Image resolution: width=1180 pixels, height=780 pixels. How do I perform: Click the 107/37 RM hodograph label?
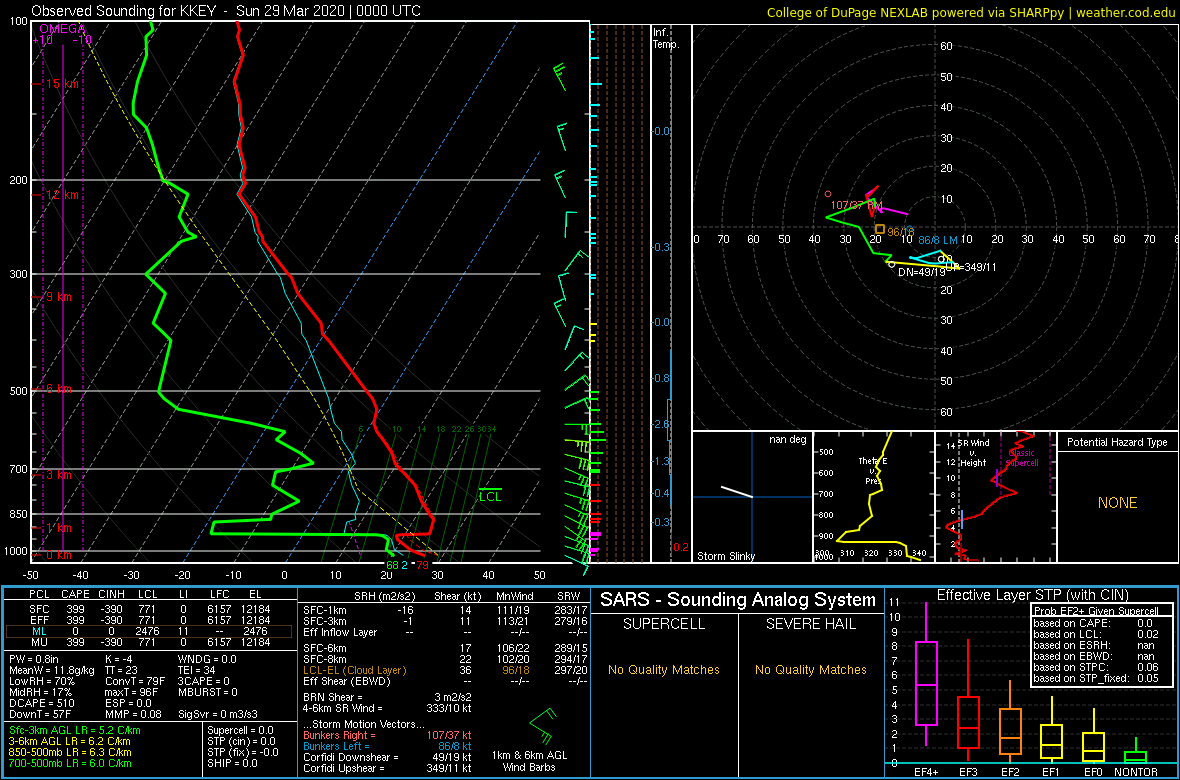(856, 205)
